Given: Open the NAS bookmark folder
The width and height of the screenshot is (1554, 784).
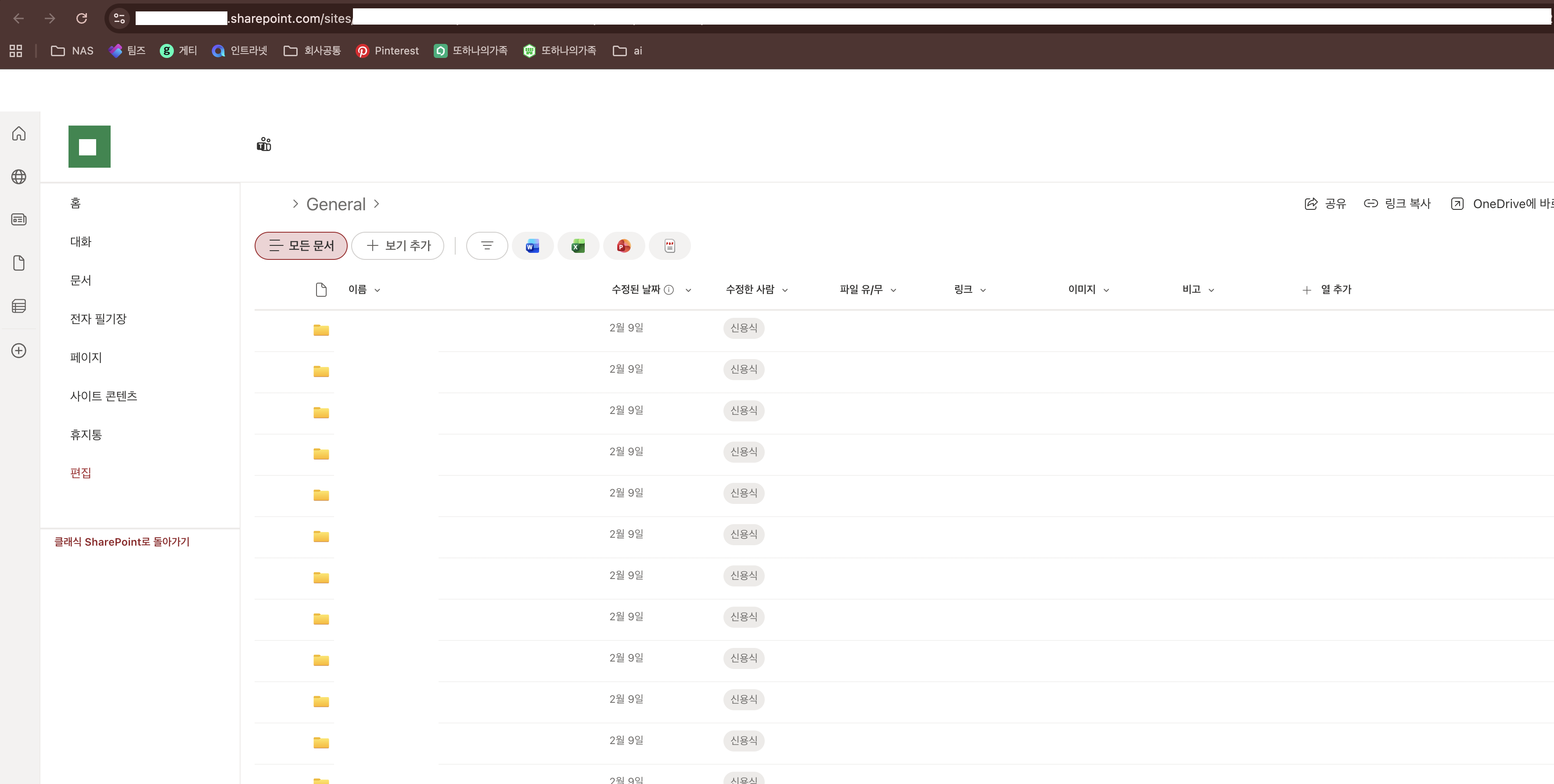Looking at the screenshot, I should click(72, 50).
